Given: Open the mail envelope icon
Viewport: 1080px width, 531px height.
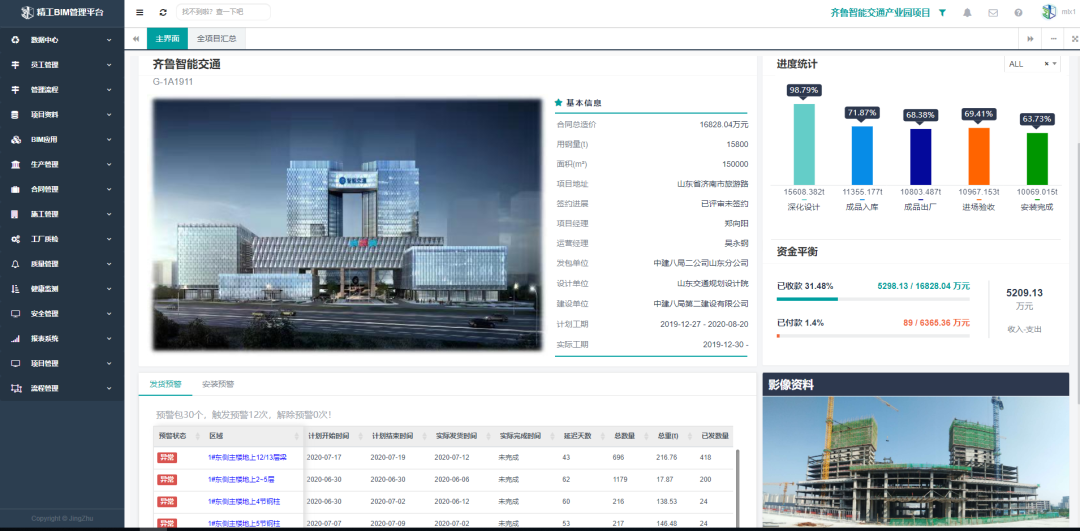Looking at the screenshot, I should pos(993,12).
